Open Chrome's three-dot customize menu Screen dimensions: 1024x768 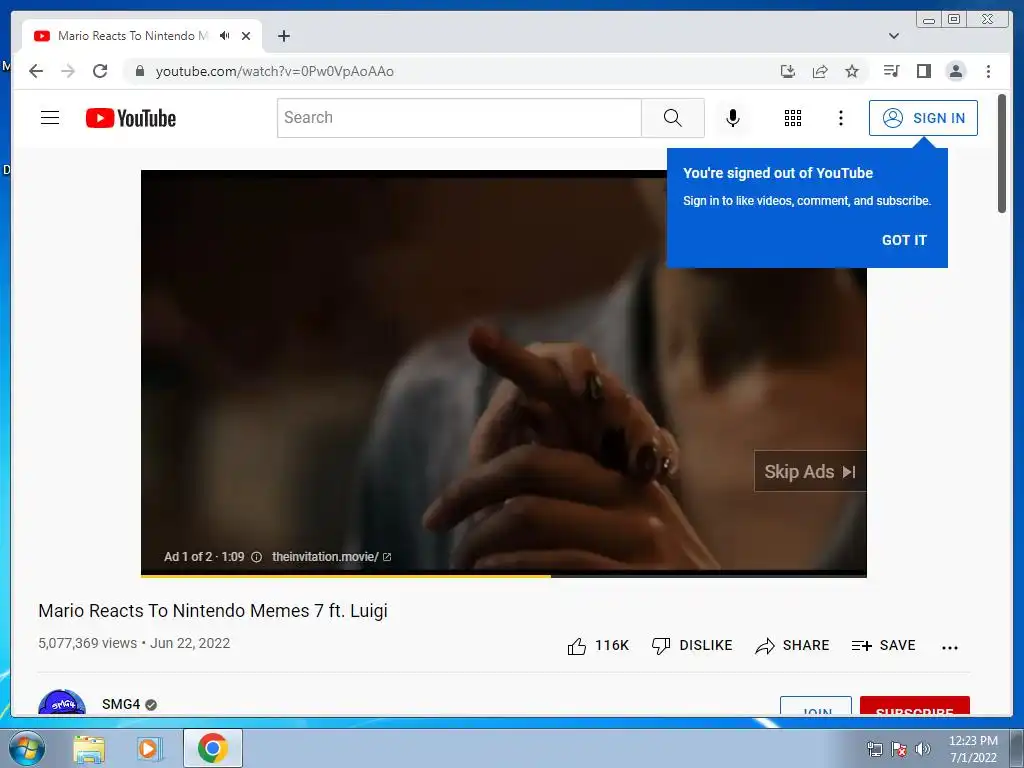point(988,71)
